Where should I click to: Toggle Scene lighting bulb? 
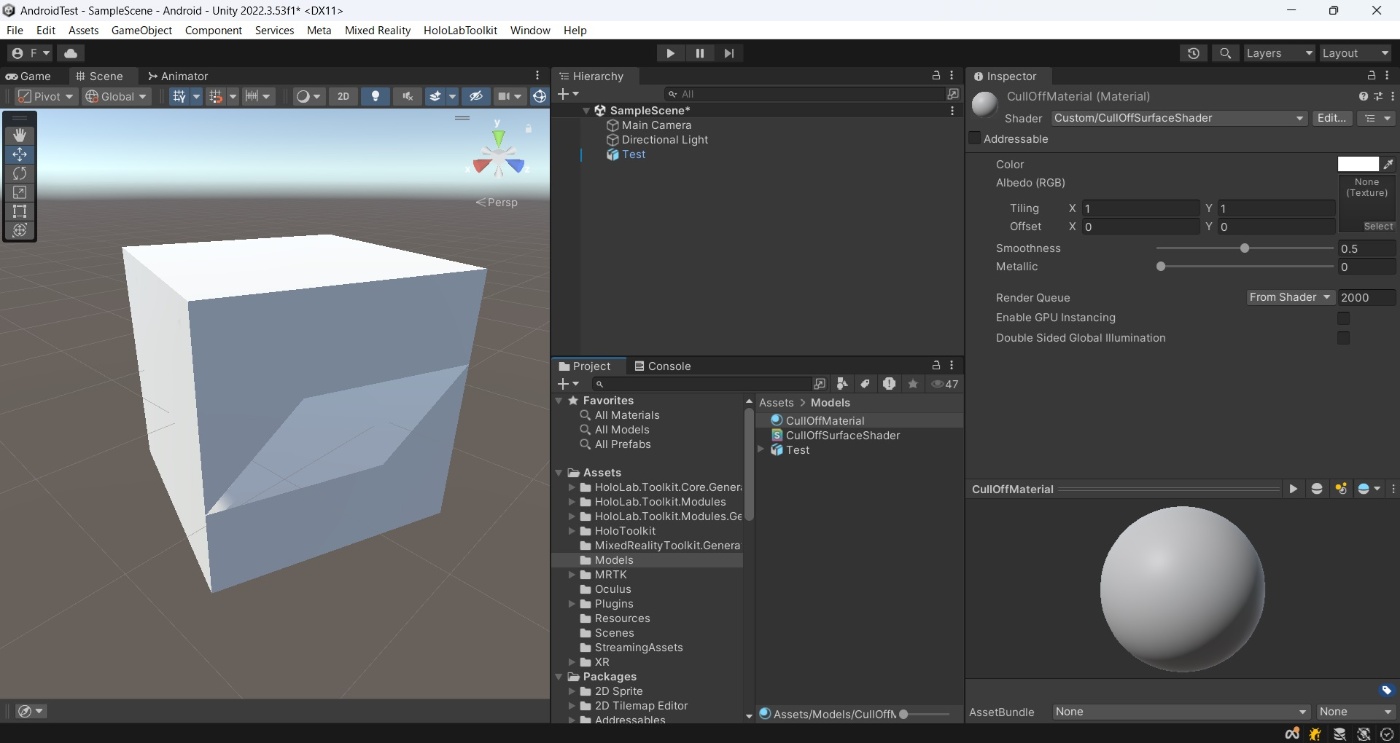(x=375, y=96)
